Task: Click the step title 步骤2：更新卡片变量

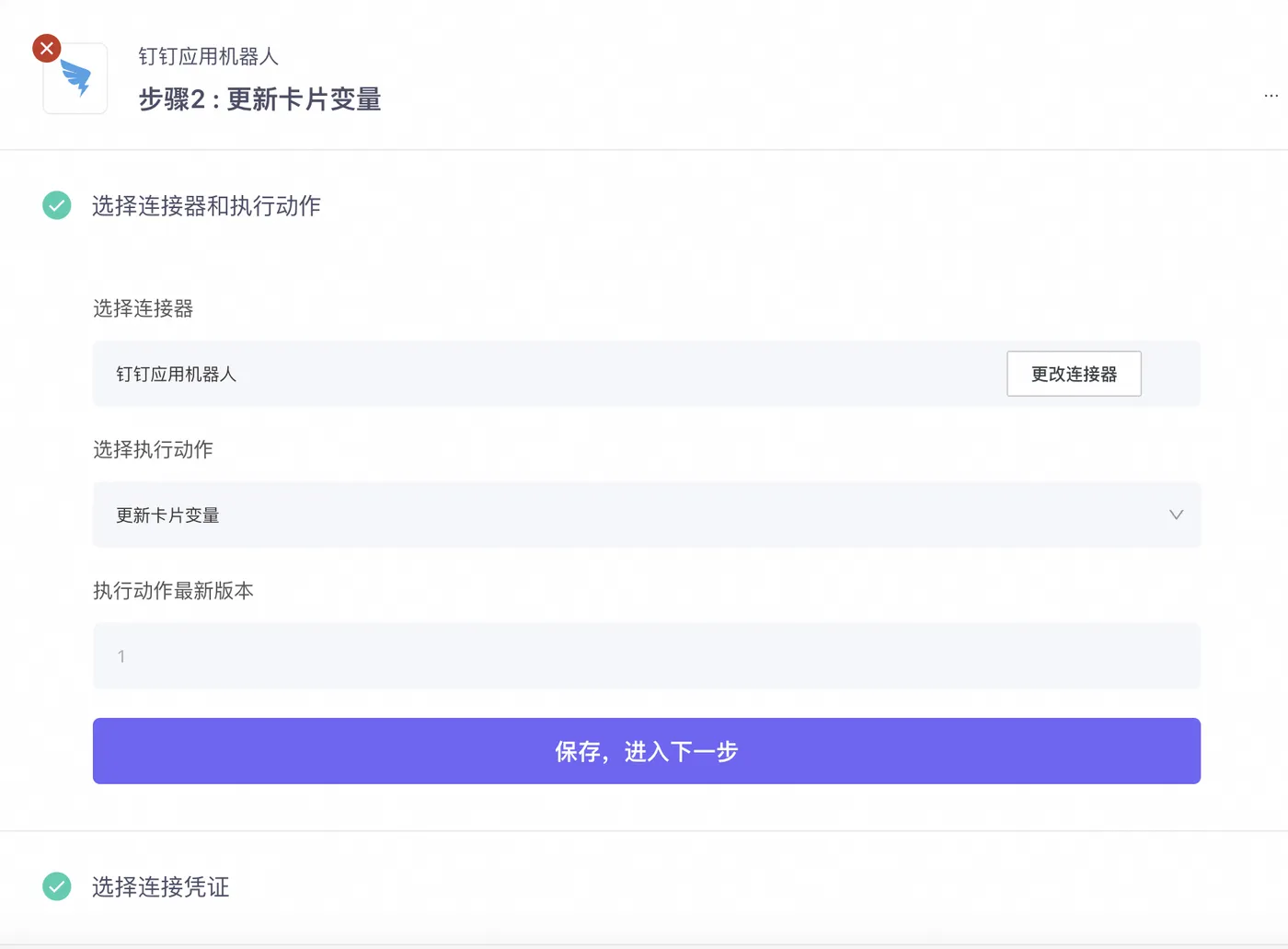Action: point(259,99)
